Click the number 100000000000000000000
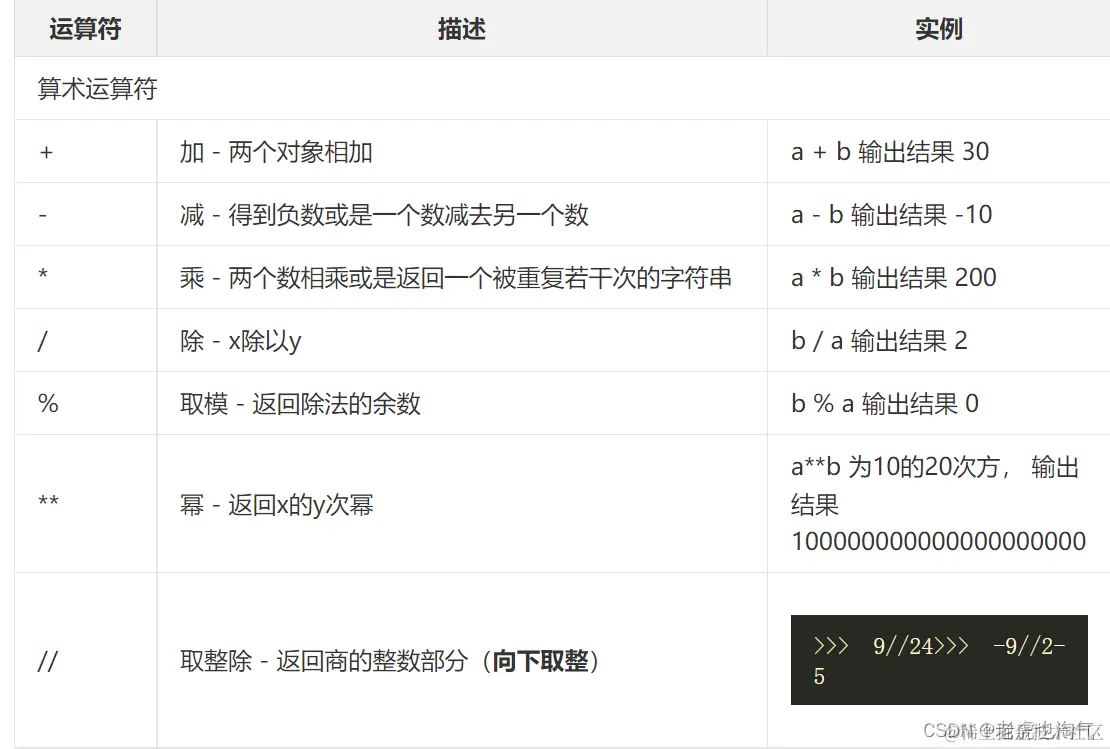Viewport: 1110px width, 749px height. (938, 542)
